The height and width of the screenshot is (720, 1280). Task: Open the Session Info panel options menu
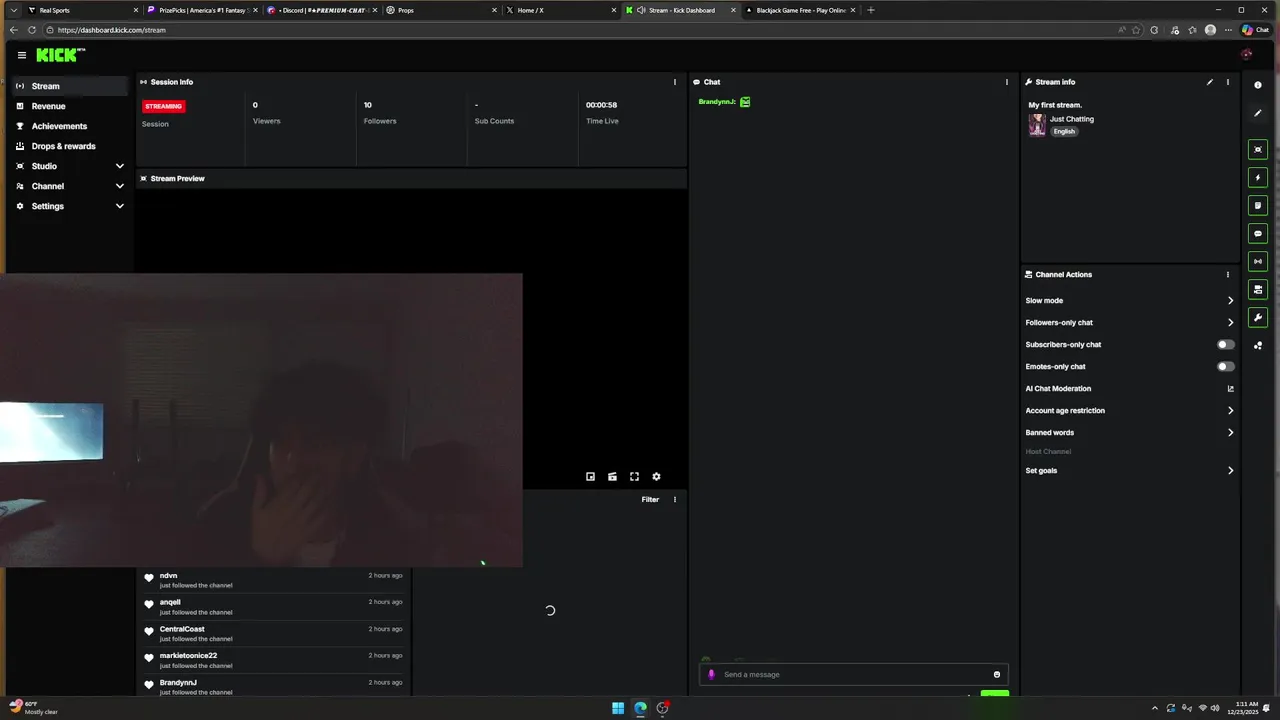(x=674, y=82)
